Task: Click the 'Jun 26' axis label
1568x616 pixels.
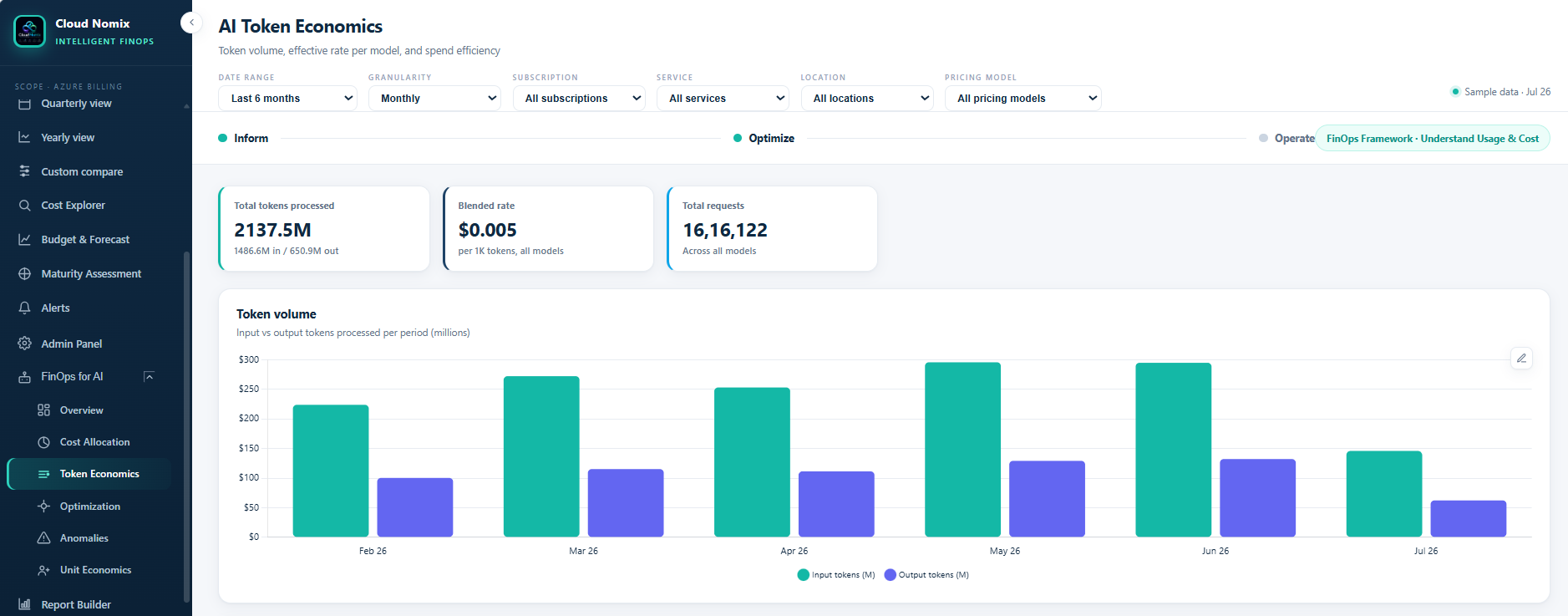Action: pos(1215,551)
